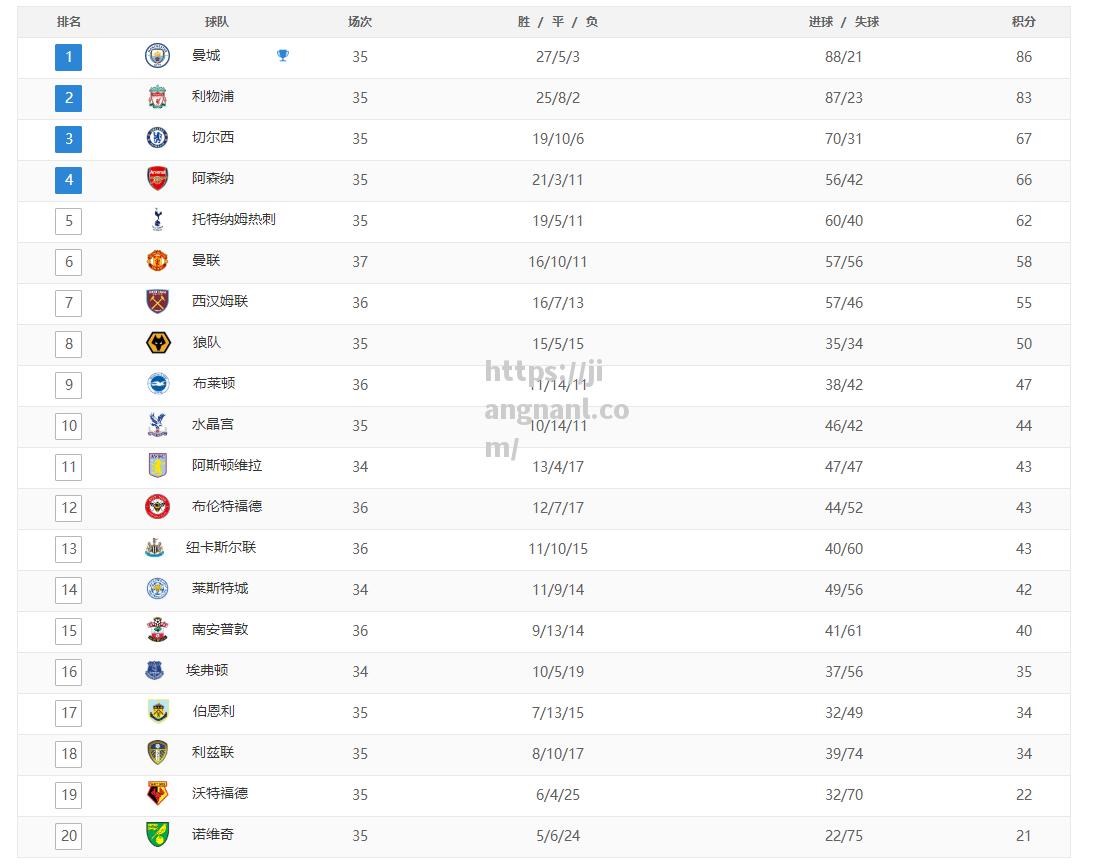Click the Liverpool club crest
1112x865 pixels.
[157, 96]
